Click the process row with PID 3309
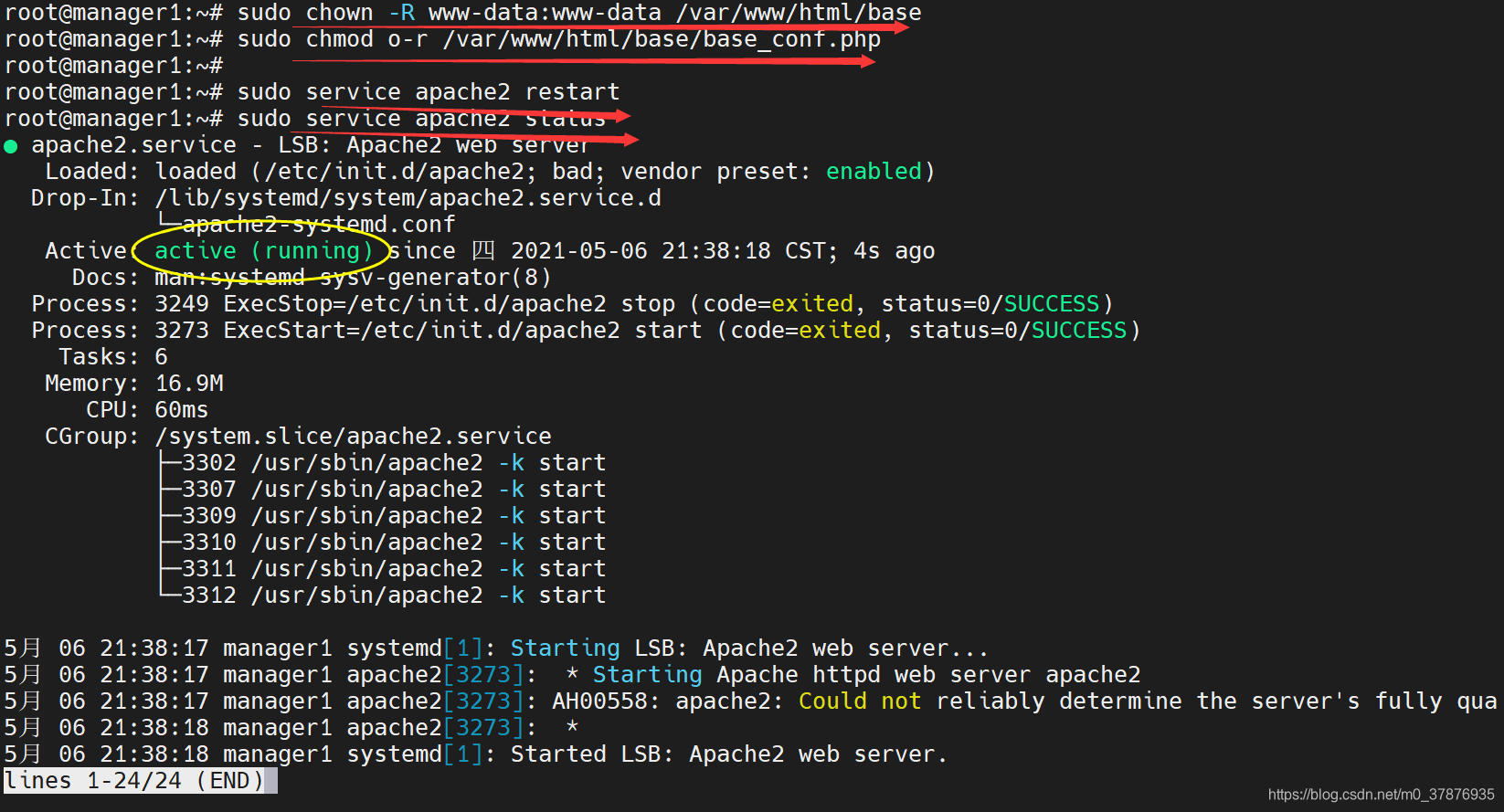This screenshot has height=812, width=1504. 383,516
